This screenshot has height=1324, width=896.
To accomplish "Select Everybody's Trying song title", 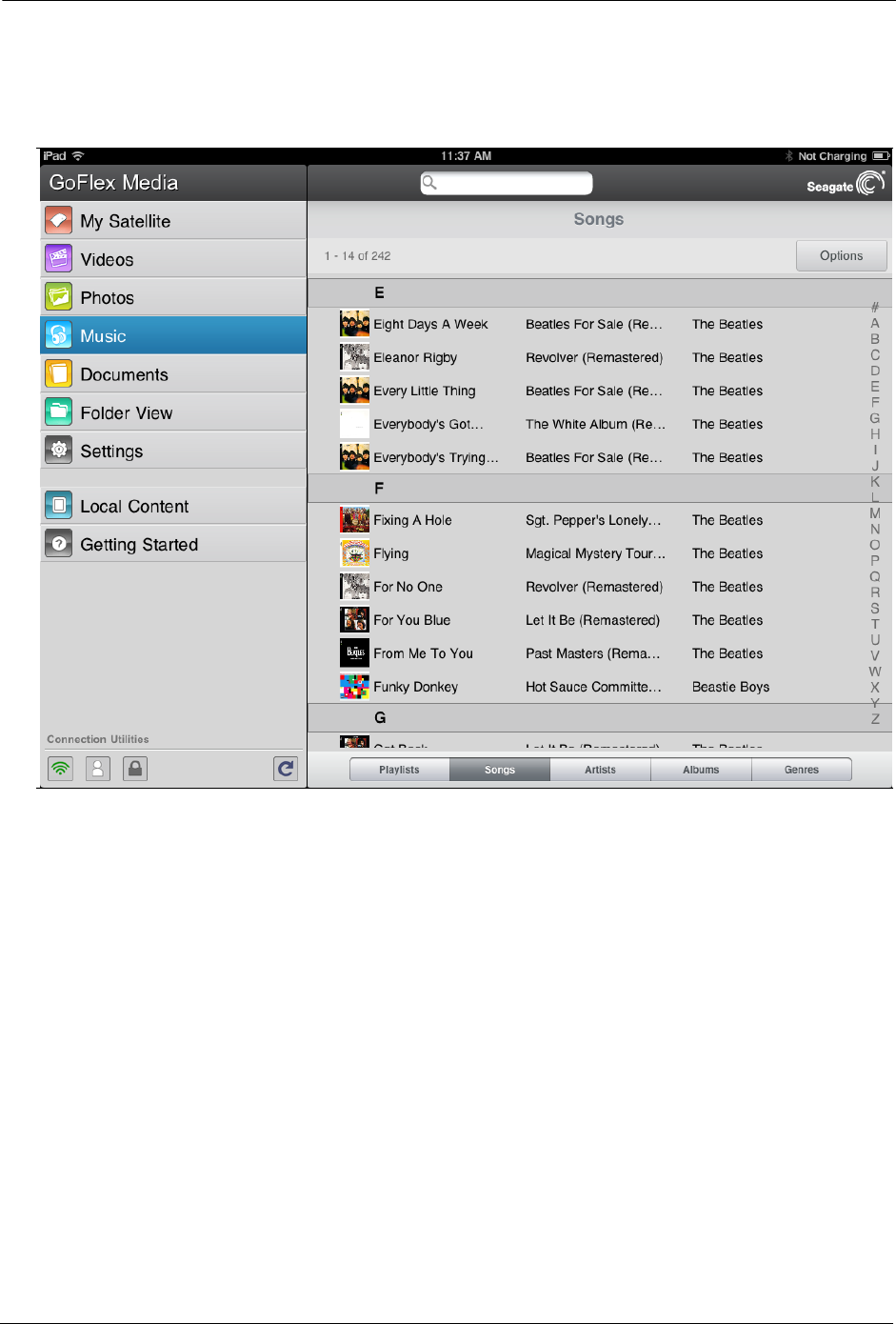I will point(436,457).
